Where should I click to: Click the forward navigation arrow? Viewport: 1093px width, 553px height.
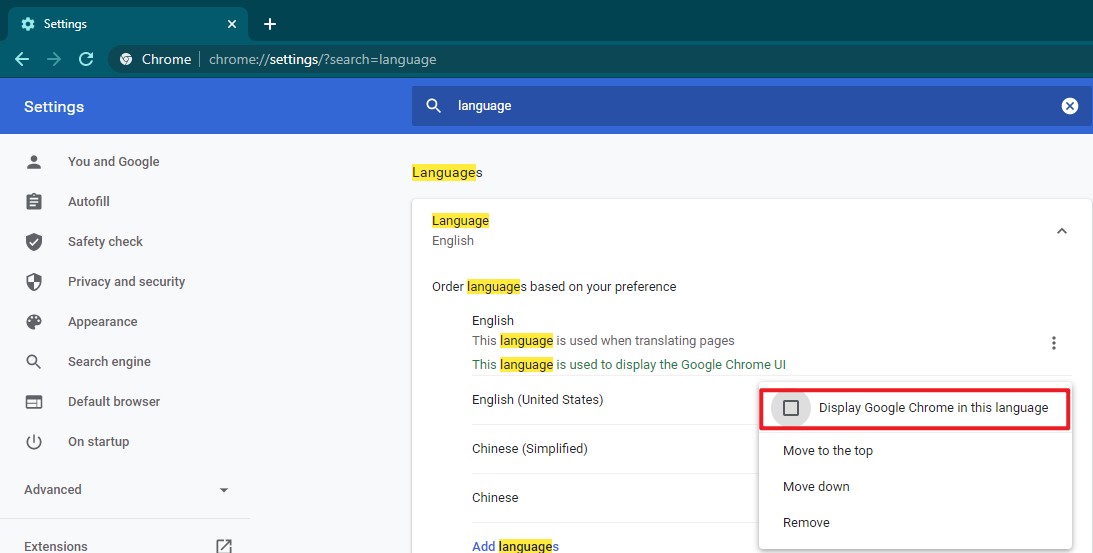tap(54, 59)
